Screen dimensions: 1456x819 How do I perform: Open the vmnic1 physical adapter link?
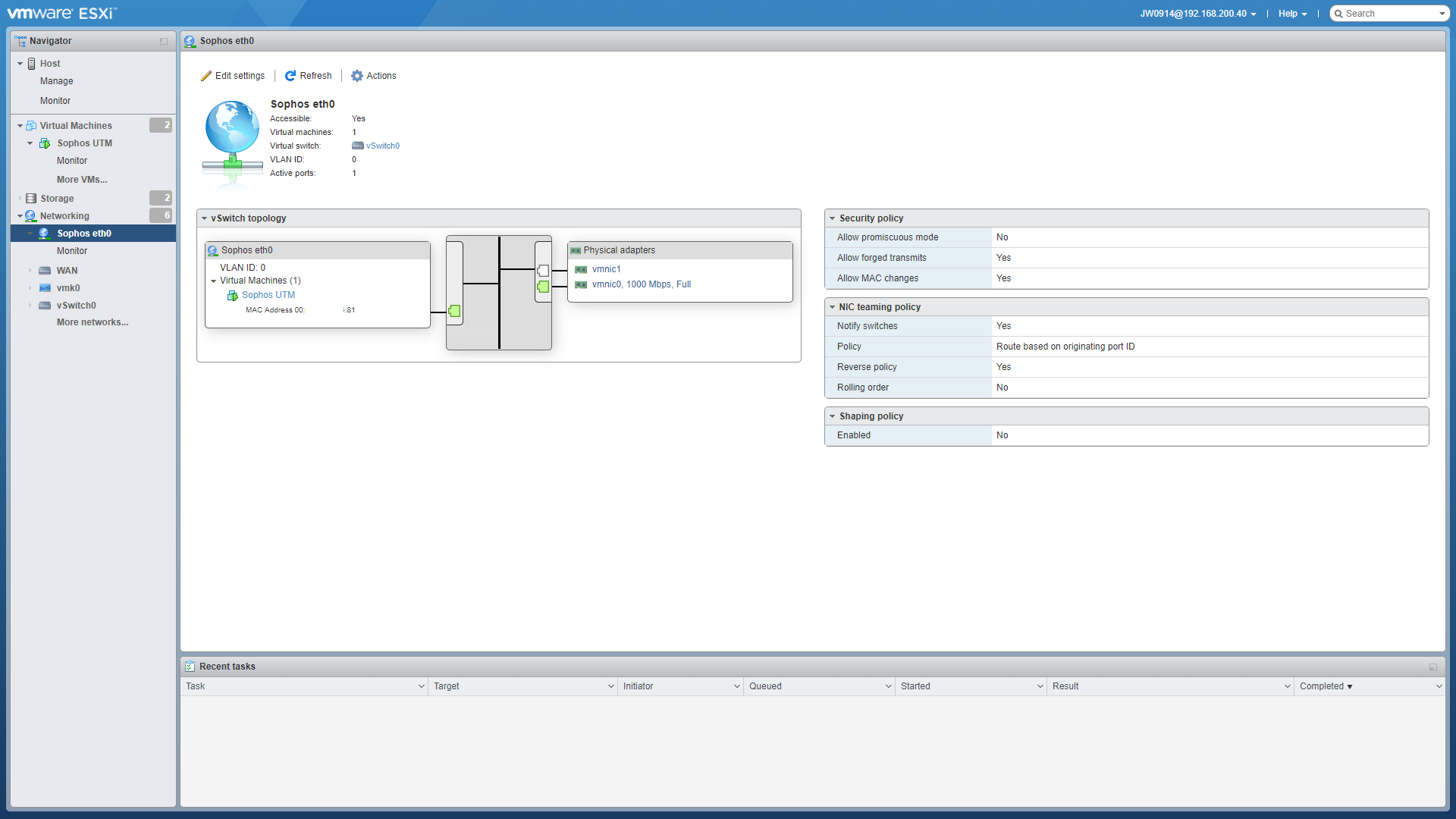tap(607, 269)
